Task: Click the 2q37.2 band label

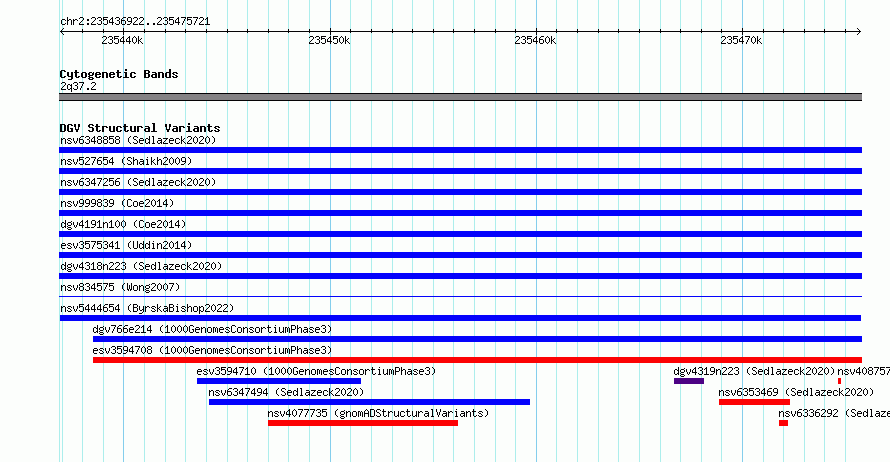Action: click(x=78, y=86)
